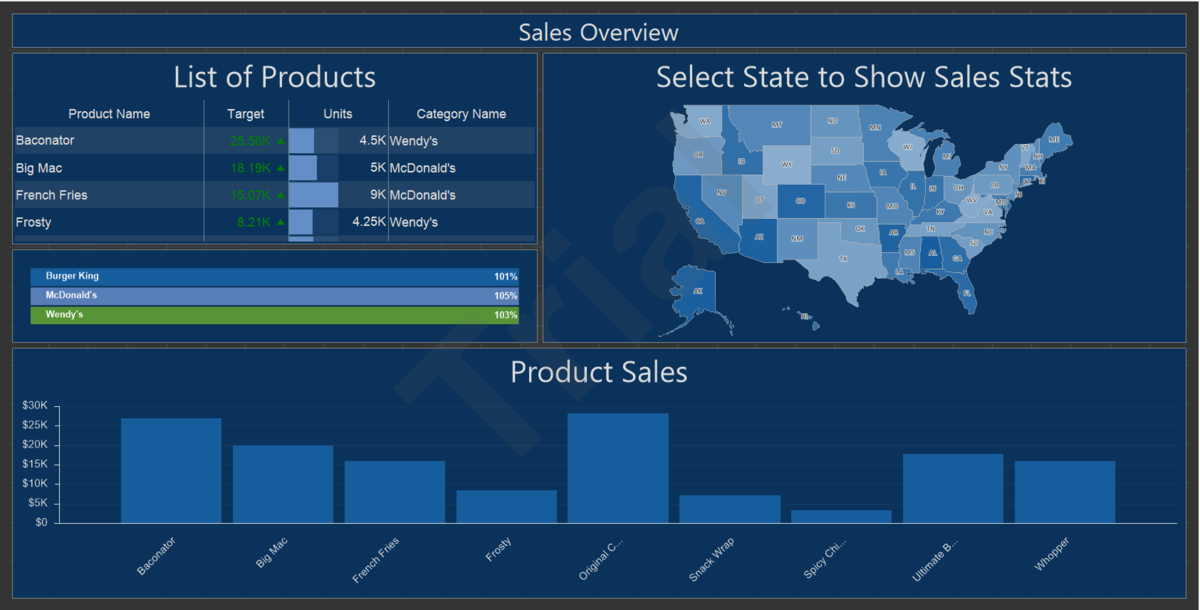Click the Snack Wrap bar in chart

point(730,509)
